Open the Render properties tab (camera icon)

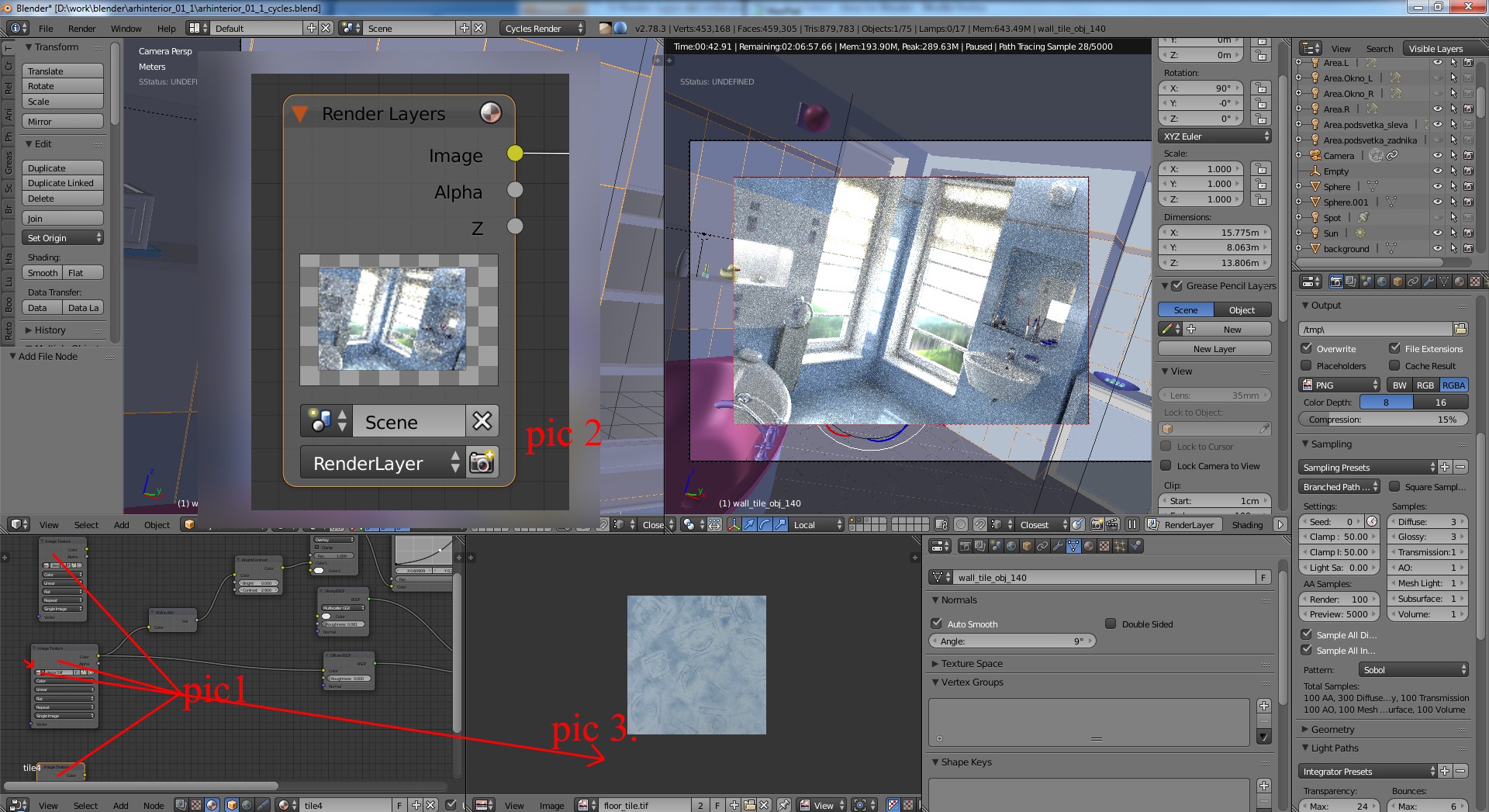pos(1336,282)
